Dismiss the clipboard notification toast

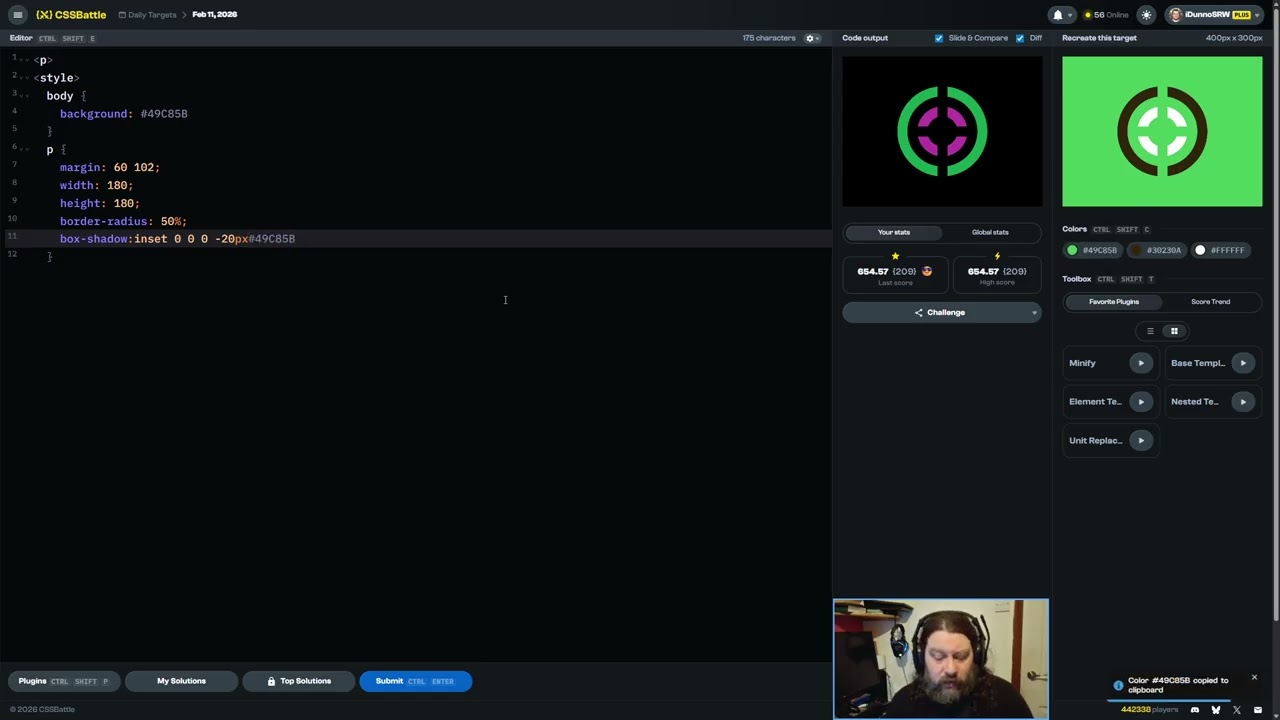tap(1254, 678)
